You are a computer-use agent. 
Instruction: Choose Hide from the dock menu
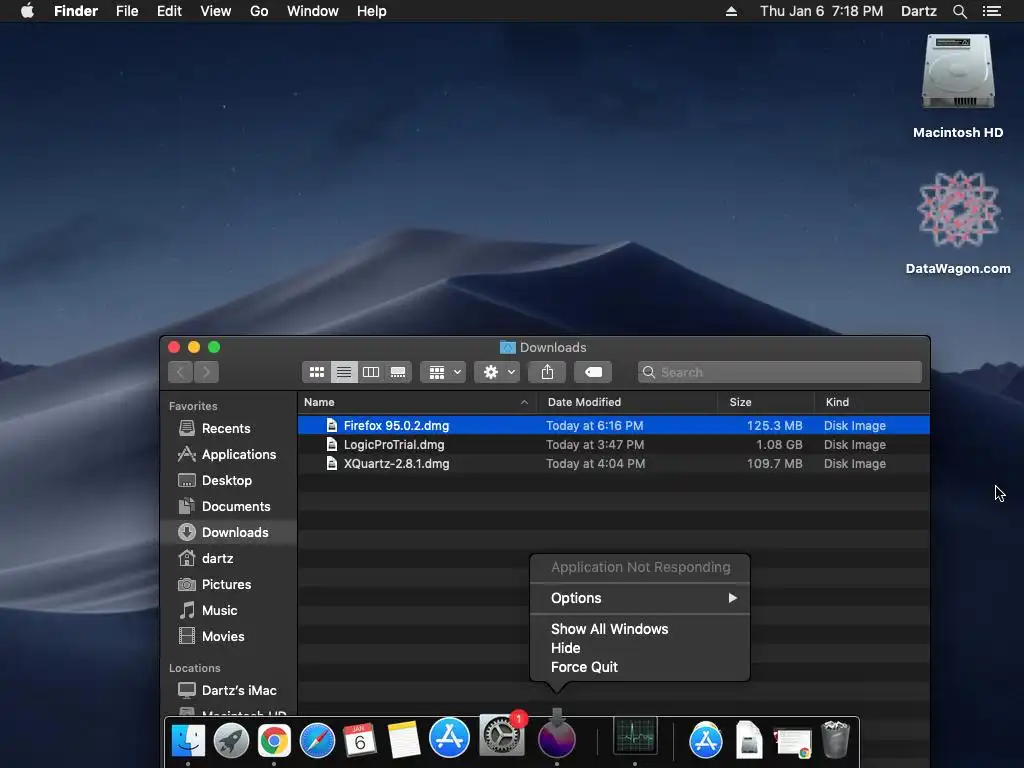coord(640,648)
